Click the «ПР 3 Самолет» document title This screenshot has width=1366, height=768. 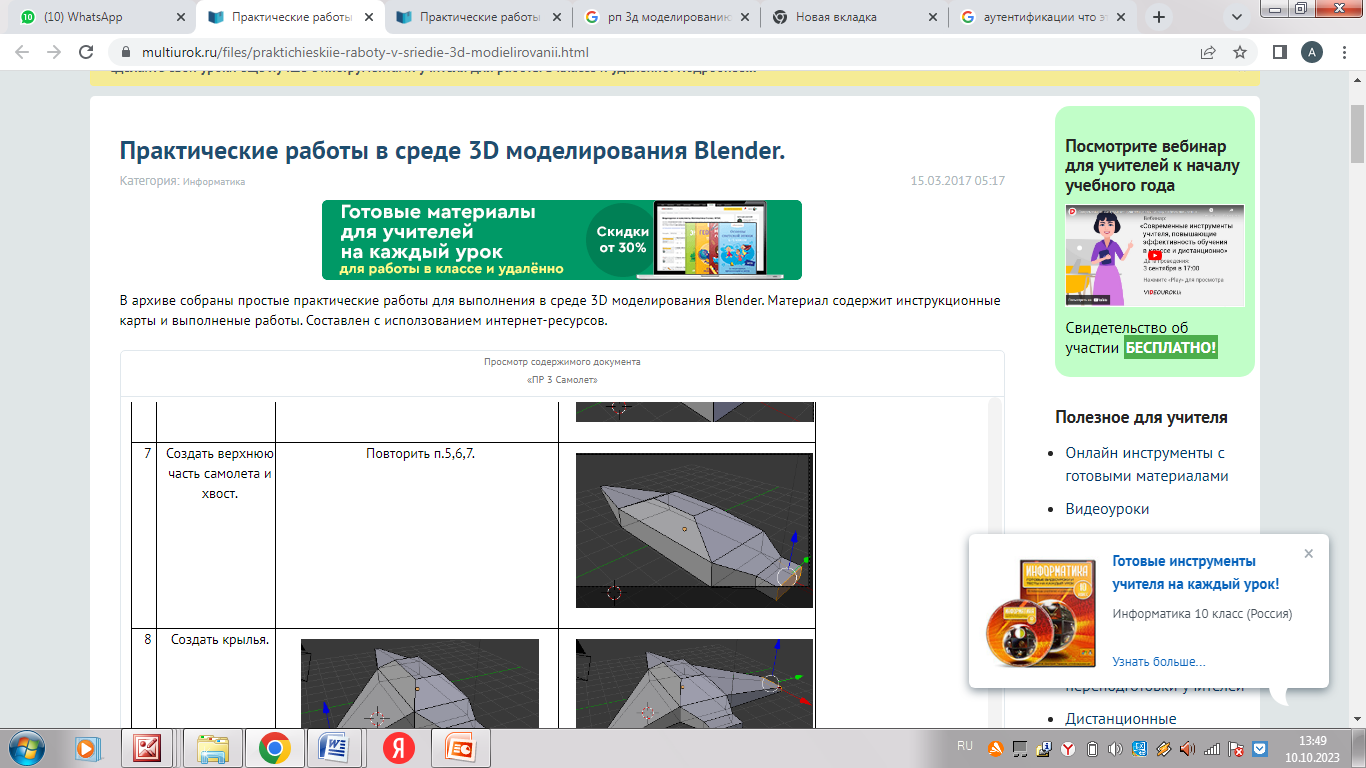click(562, 380)
